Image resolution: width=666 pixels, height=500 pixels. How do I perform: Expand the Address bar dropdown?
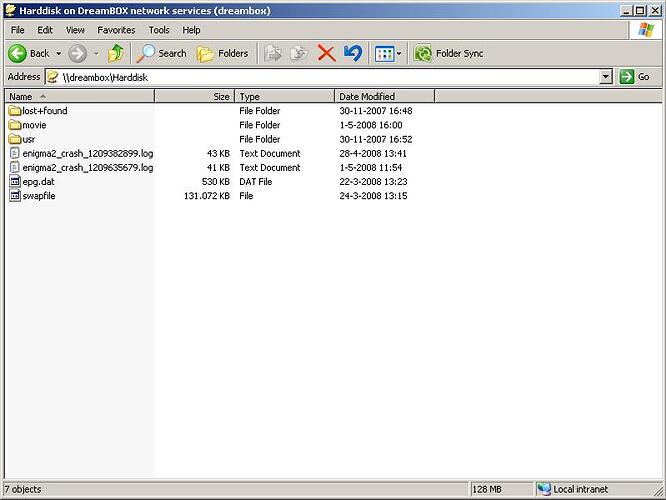click(x=606, y=77)
